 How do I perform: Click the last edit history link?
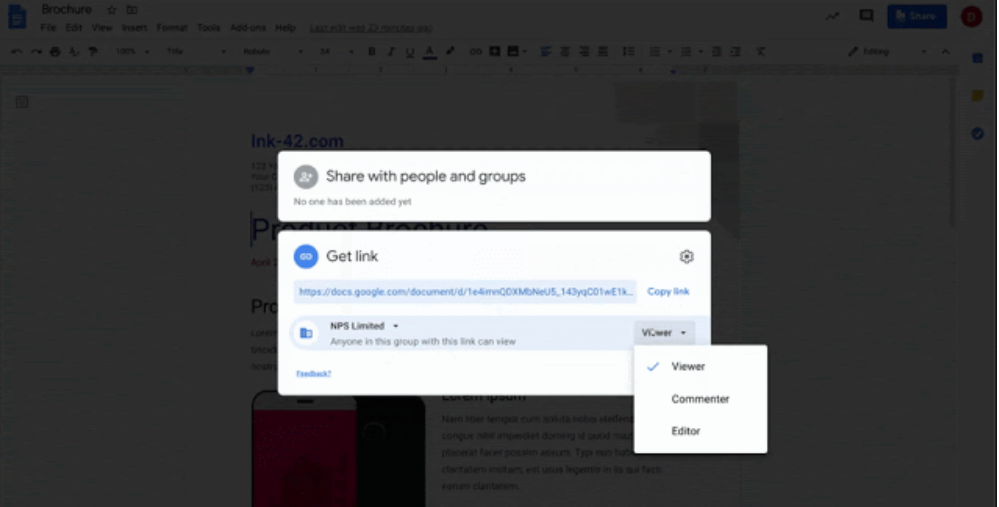point(371,28)
